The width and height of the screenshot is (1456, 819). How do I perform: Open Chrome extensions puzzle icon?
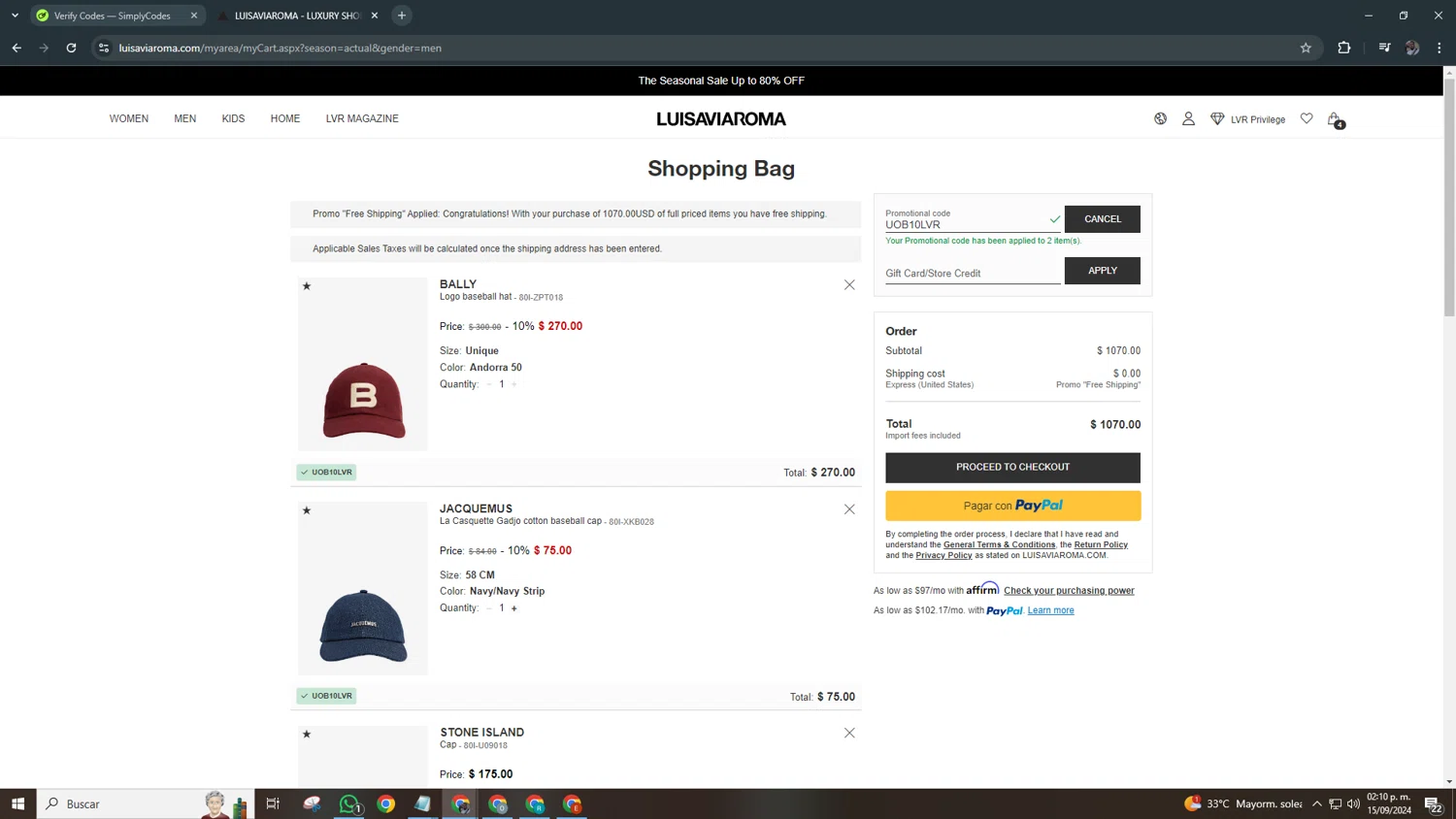1344,48
